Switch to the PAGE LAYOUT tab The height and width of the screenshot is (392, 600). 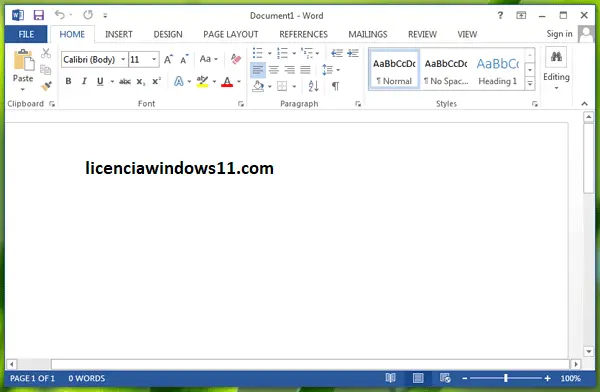(231, 34)
